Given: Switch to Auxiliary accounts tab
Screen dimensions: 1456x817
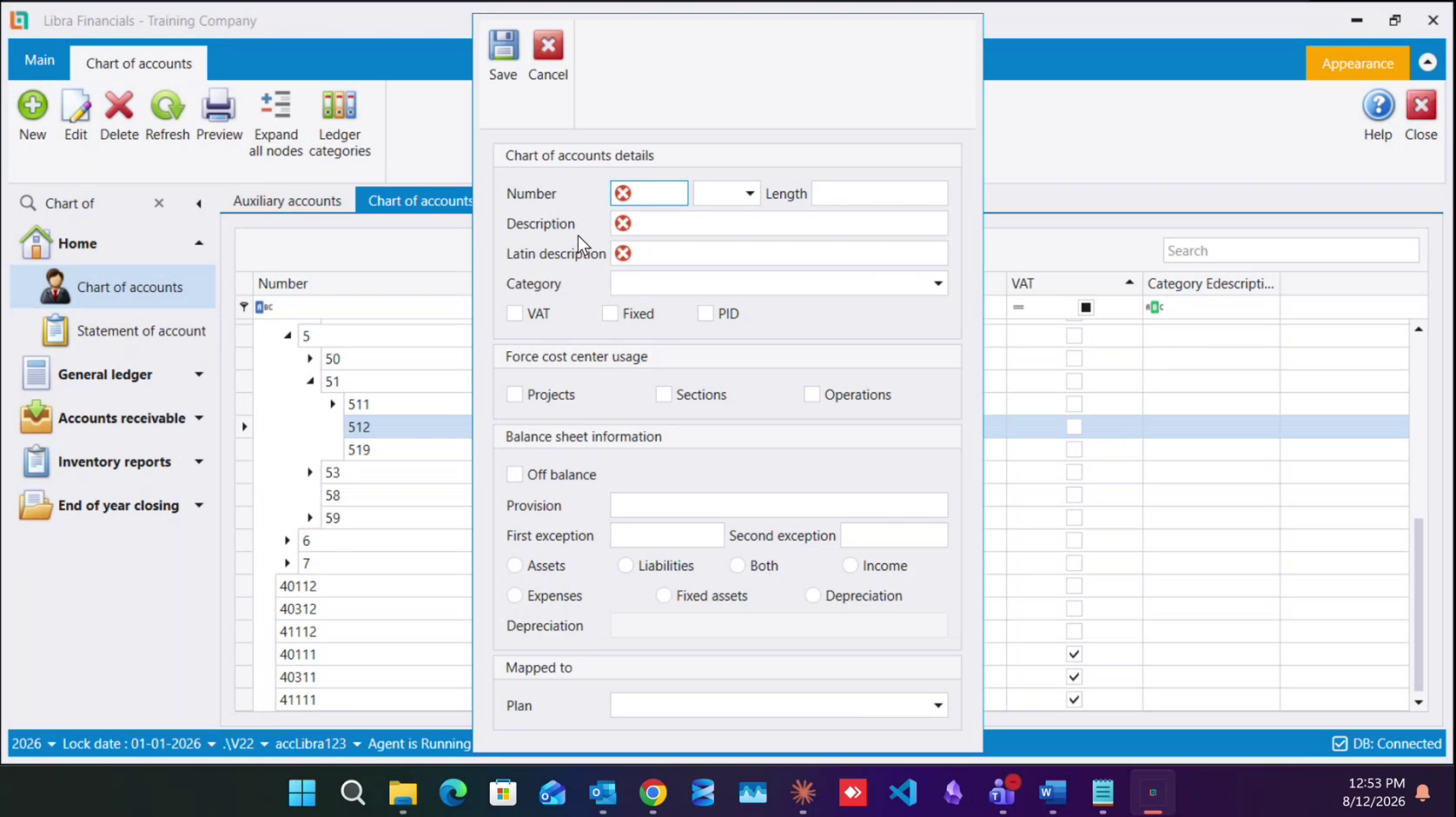Looking at the screenshot, I should pos(287,201).
